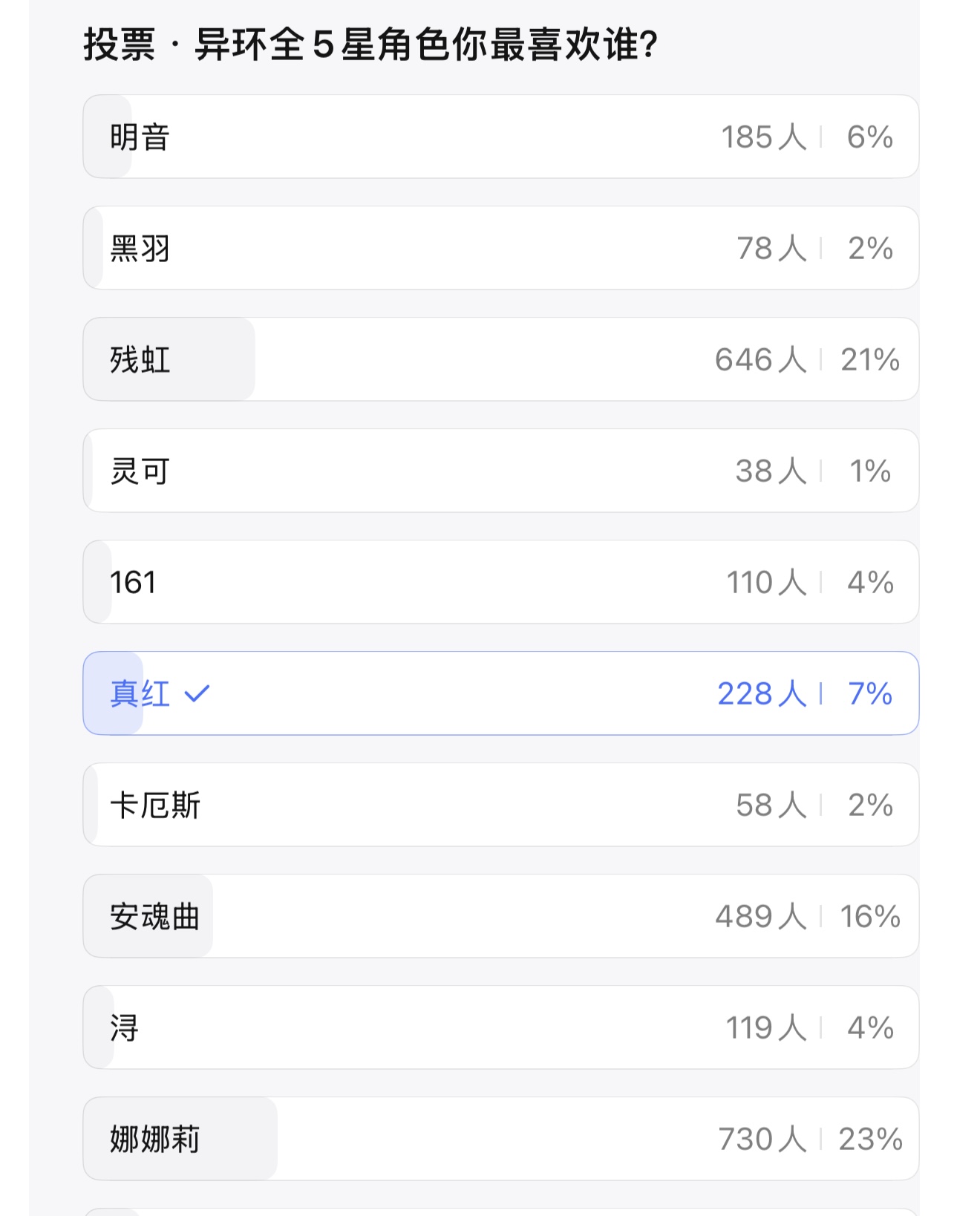Click the 7% percentage for 真红
Screen dimensions: 980x1216
pos(870,694)
